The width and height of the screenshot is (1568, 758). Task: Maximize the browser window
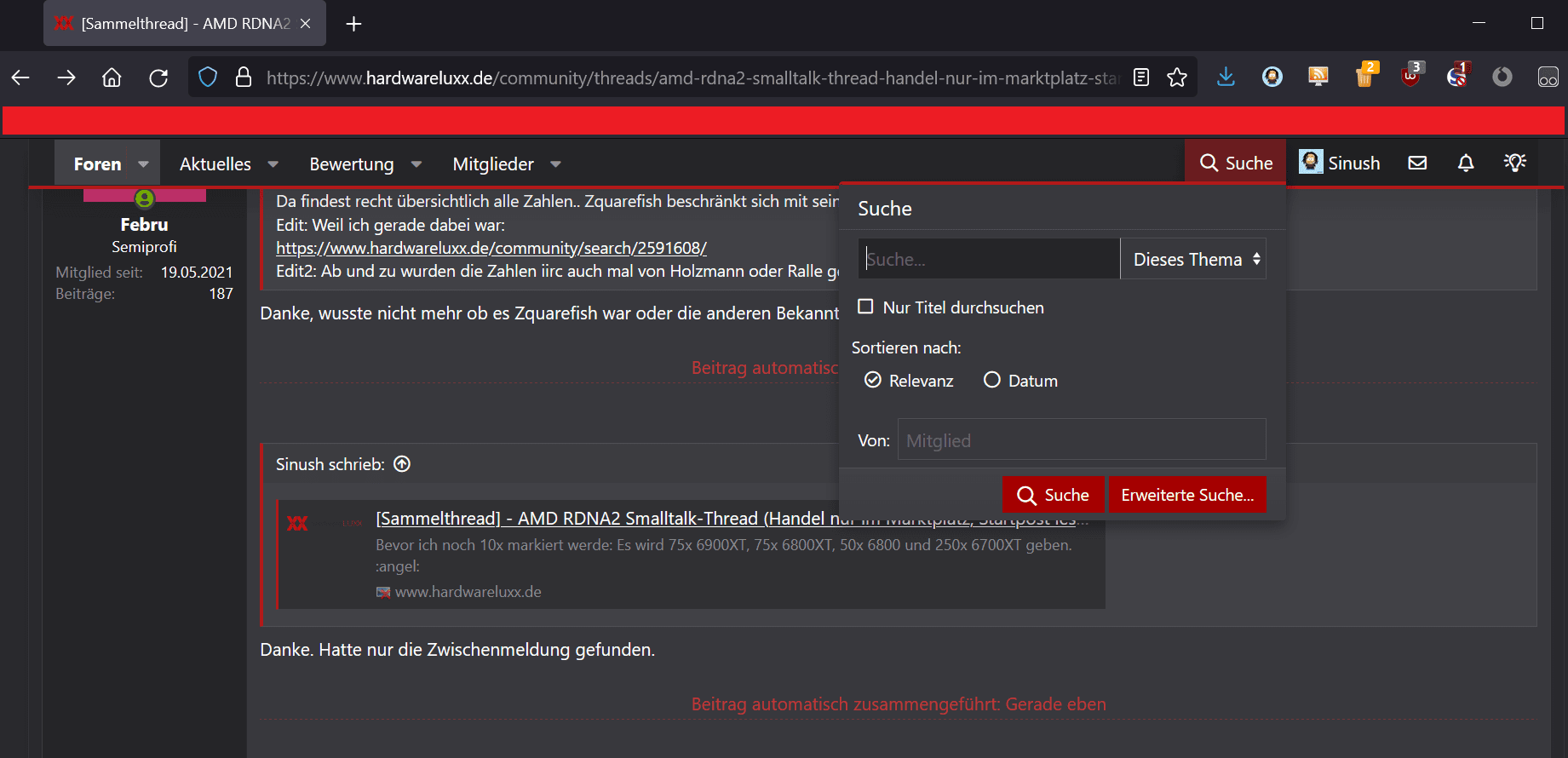(1536, 23)
